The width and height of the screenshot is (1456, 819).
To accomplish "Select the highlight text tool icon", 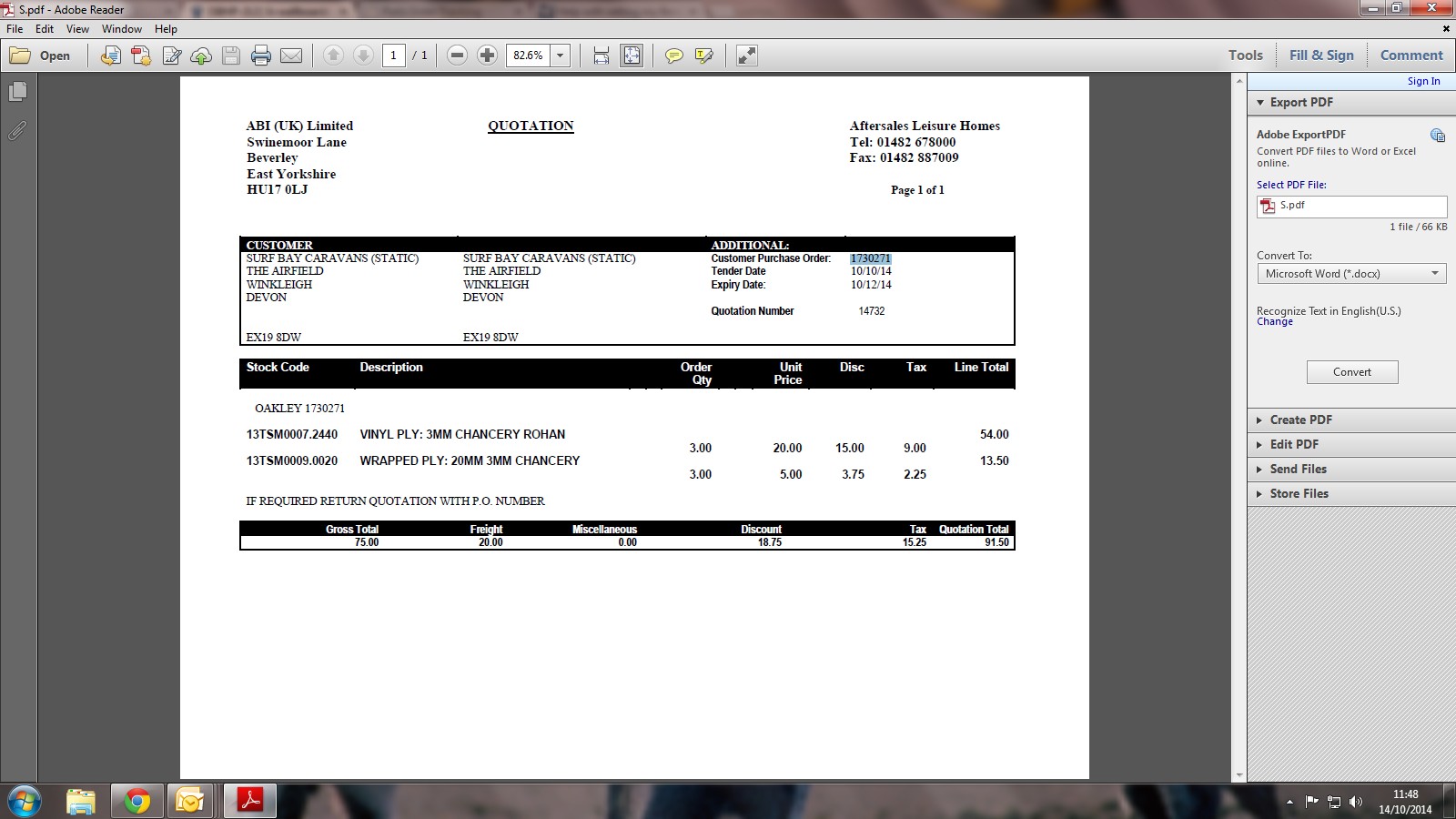I will pos(703,56).
